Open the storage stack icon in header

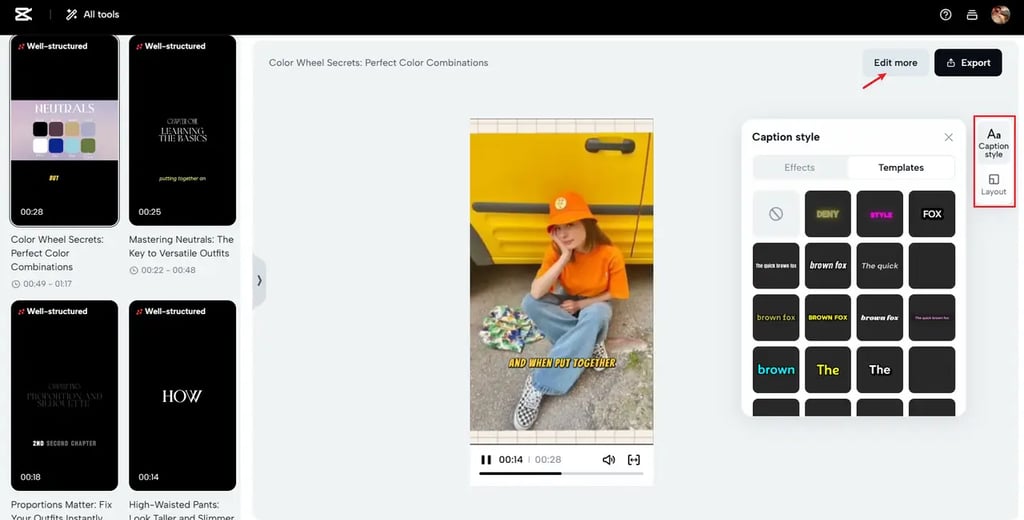pos(972,14)
